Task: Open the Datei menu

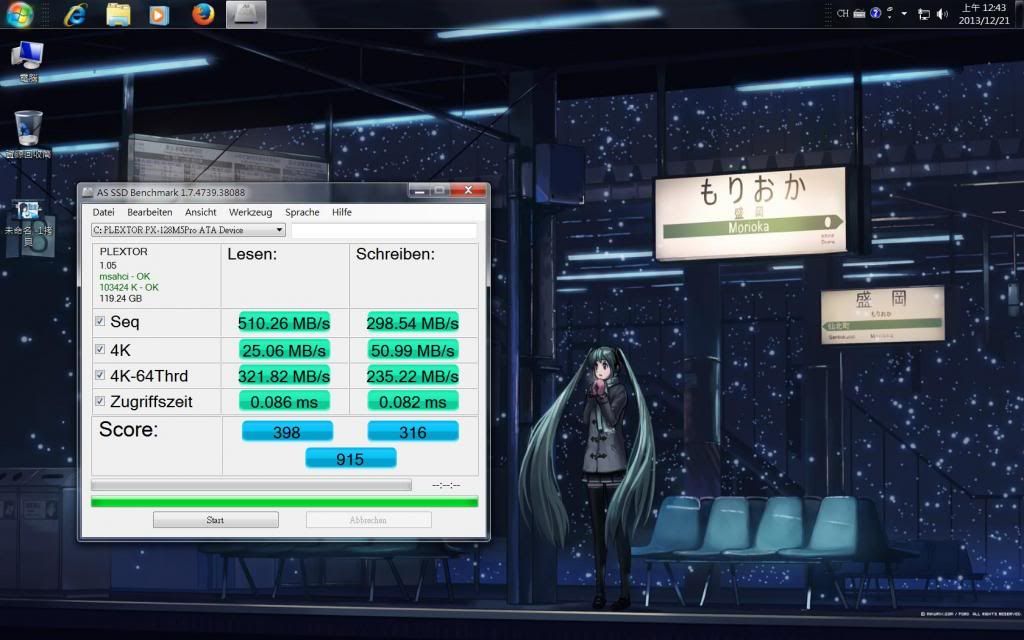Action: coord(103,212)
